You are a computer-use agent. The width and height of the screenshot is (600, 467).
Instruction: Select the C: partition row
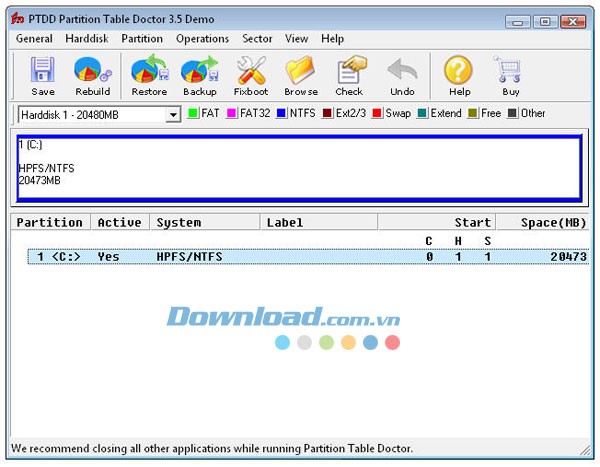coord(300,257)
